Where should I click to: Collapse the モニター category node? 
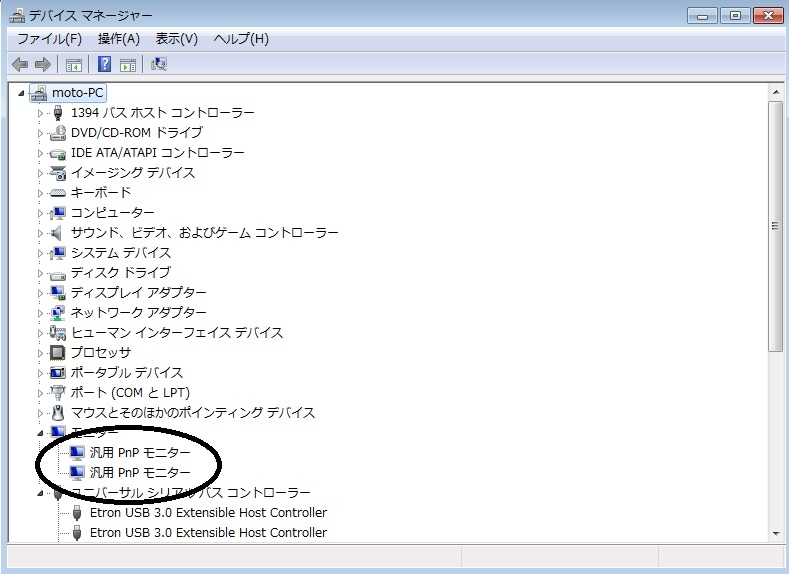pyautogui.click(x=40, y=433)
